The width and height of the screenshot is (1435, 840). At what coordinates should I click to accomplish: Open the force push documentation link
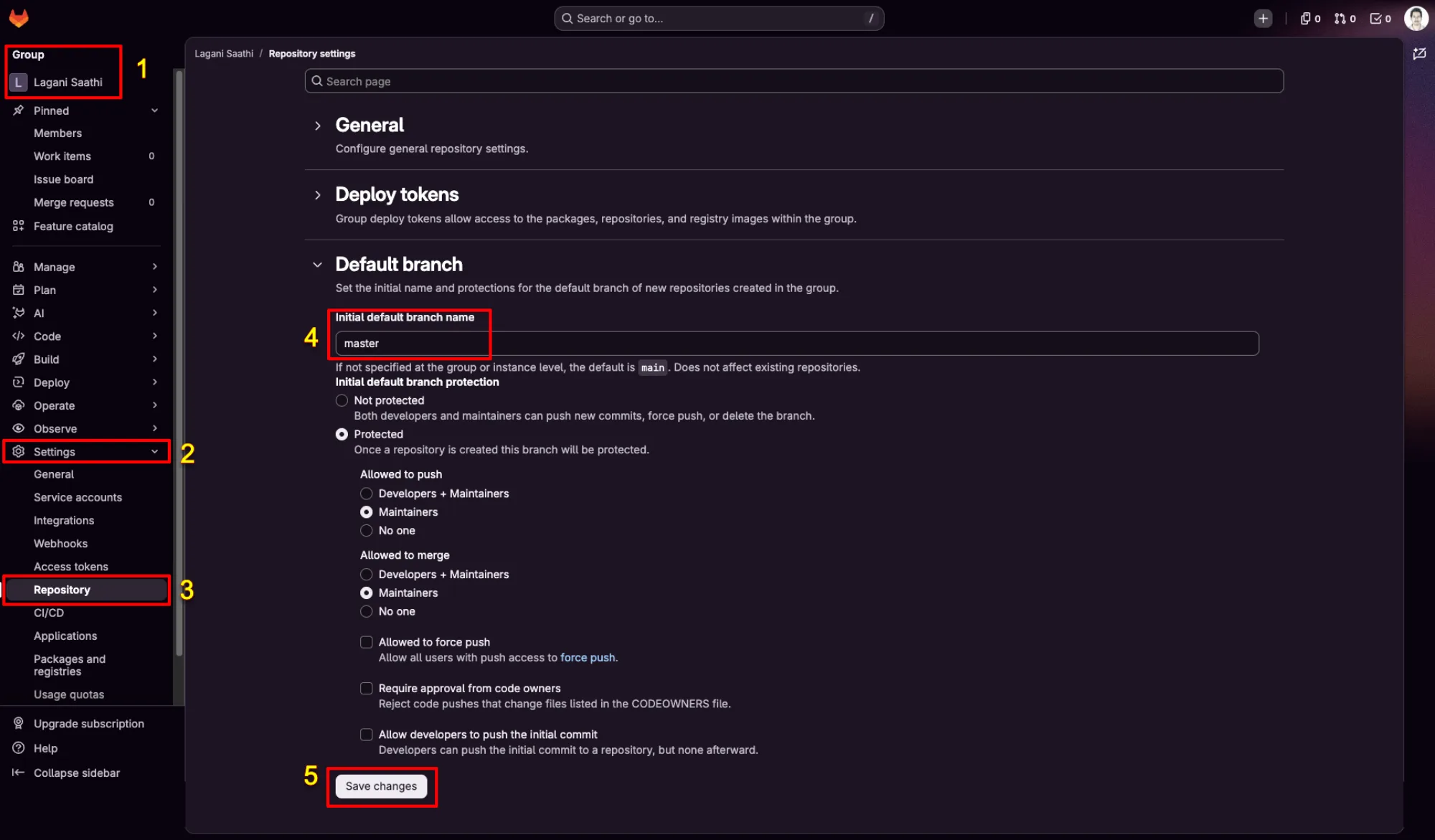tap(587, 658)
